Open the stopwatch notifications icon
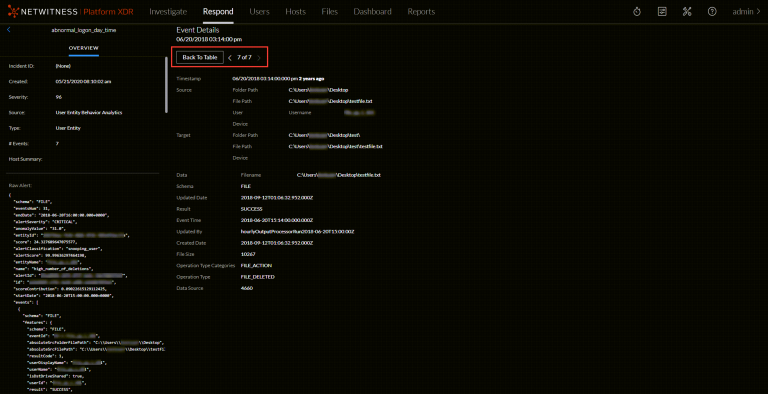The height and width of the screenshot is (394, 768). tap(637, 12)
